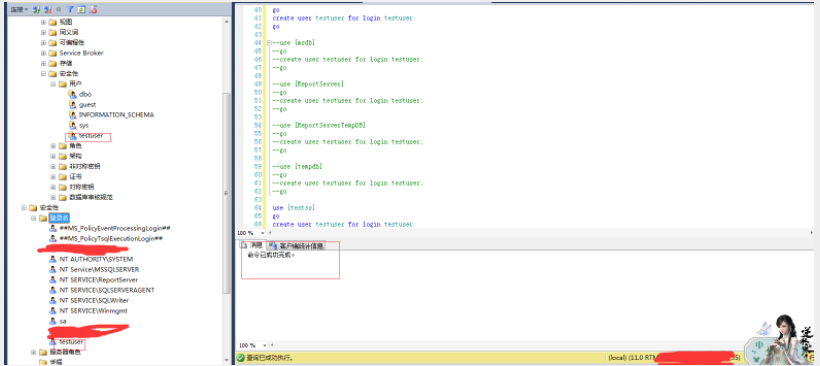820x366 pixels.
Task: Expand the 同义词 folder node
Action: 43,32
